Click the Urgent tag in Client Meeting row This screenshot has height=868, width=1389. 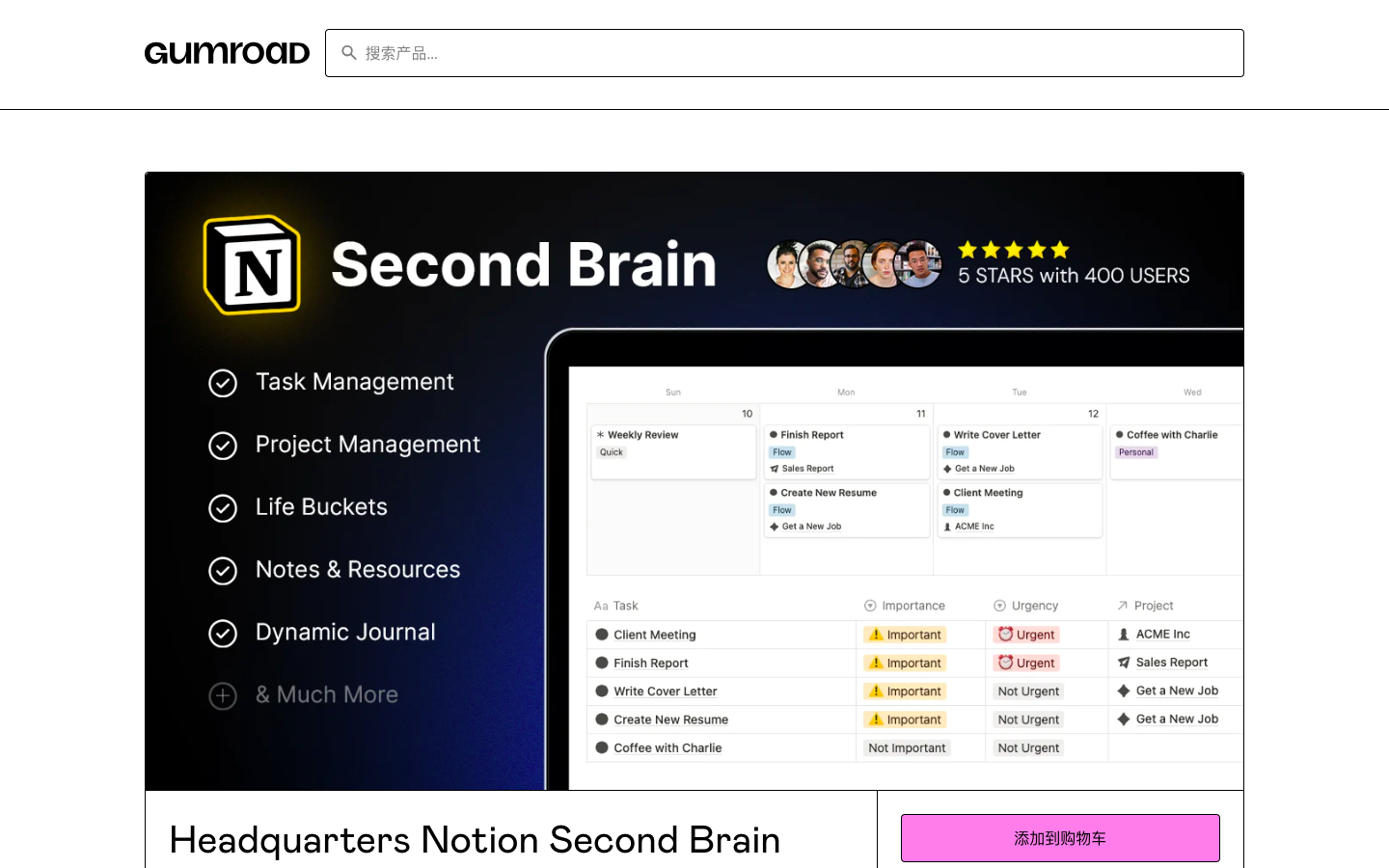pyautogui.click(x=1027, y=635)
